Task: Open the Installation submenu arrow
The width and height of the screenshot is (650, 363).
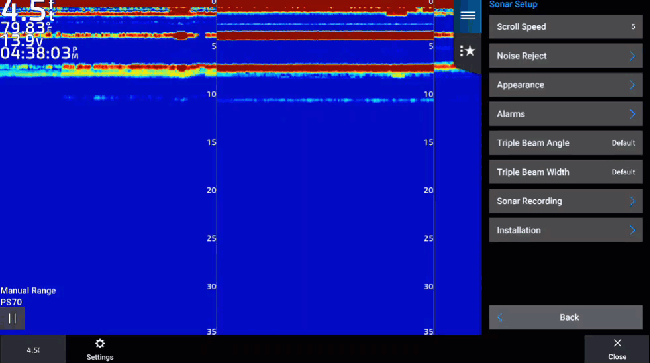Action: (632, 230)
